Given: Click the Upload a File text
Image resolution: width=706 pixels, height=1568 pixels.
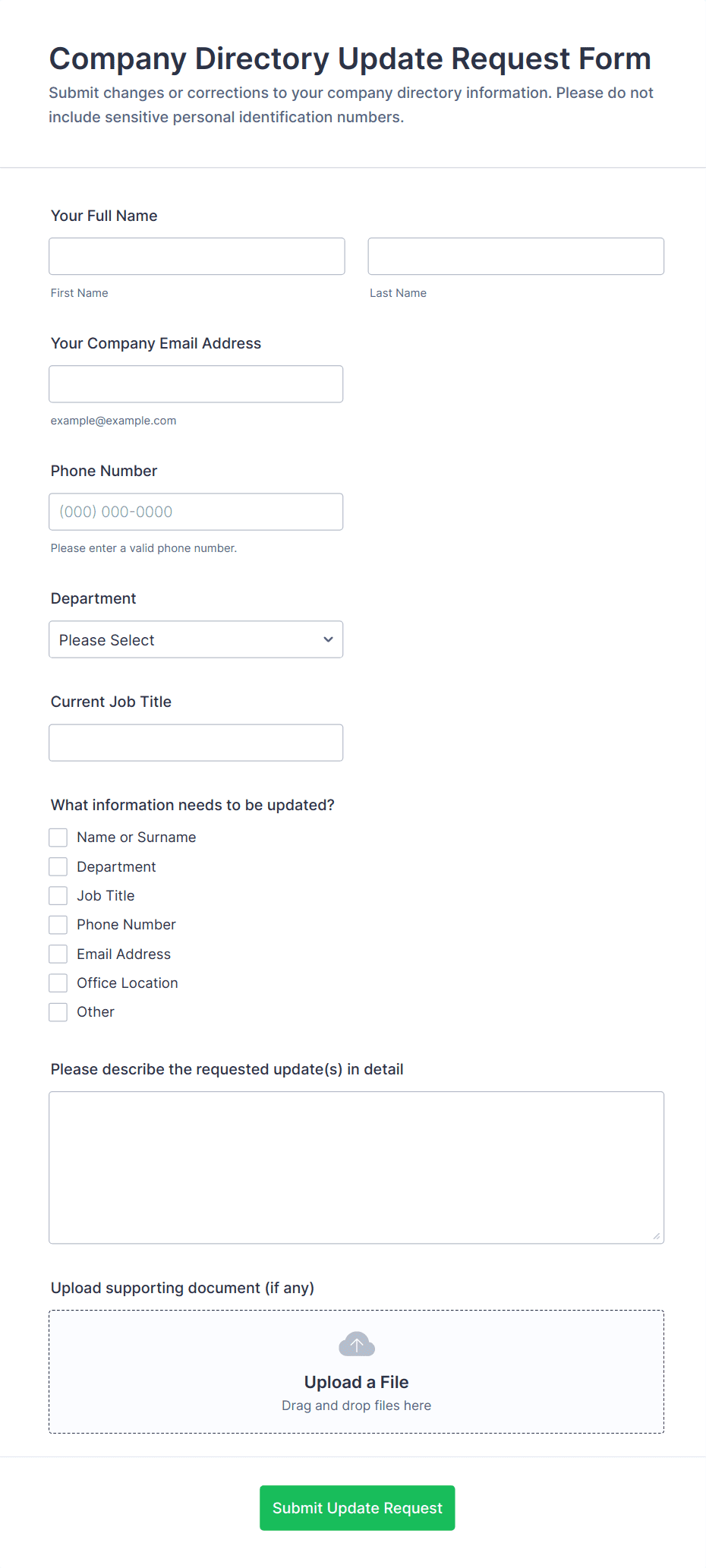Looking at the screenshot, I should coord(357,1382).
